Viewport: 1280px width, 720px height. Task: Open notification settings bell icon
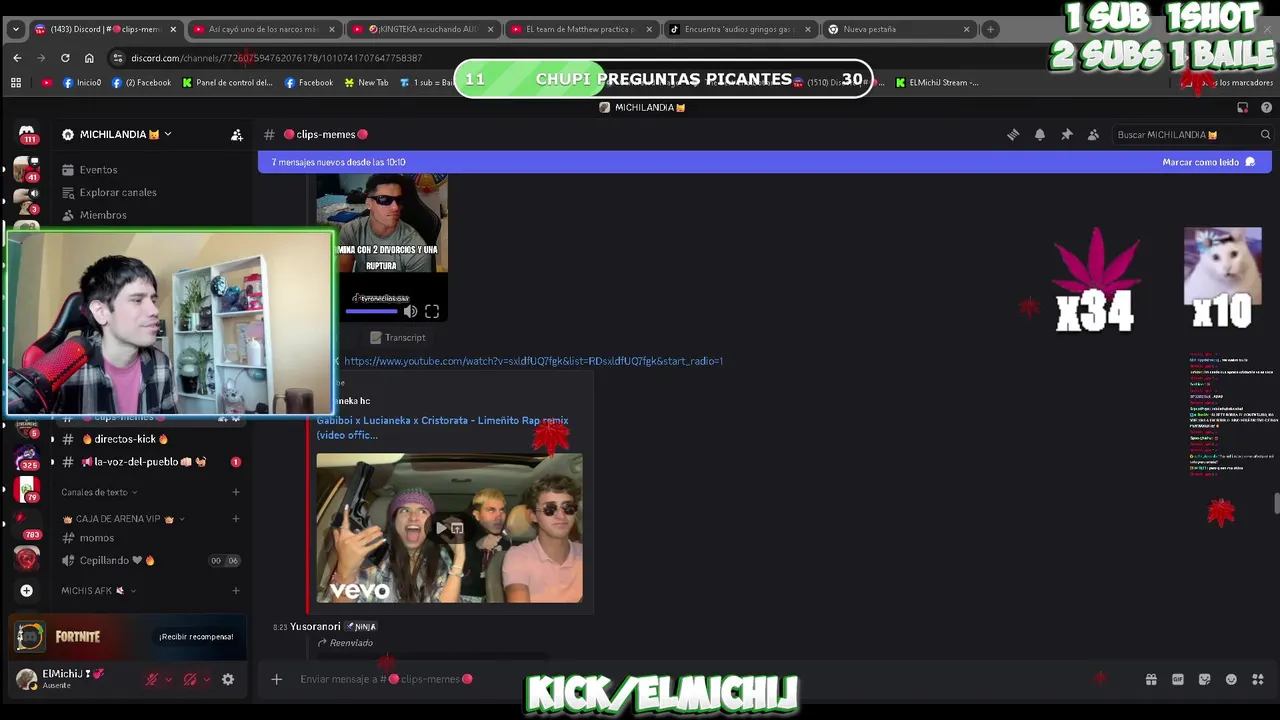coord(1040,135)
